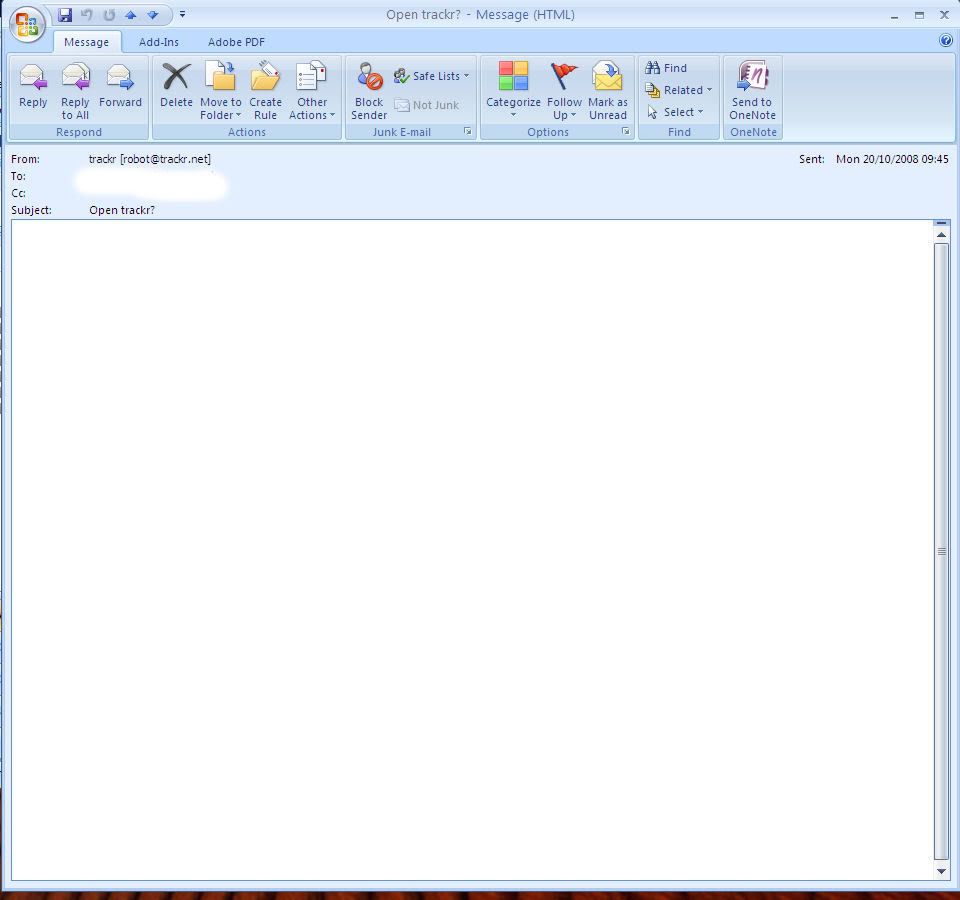The height and width of the screenshot is (900, 960).
Task: Click the subject text Open trackr?
Action: [x=122, y=210]
